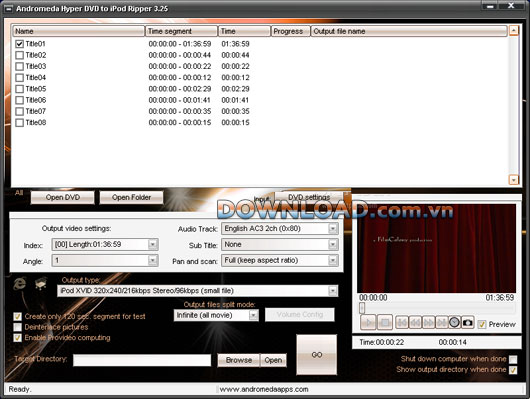Check the Title08 checkbox
Image resolution: width=530 pixels, height=399 pixels.
point(20,122)
